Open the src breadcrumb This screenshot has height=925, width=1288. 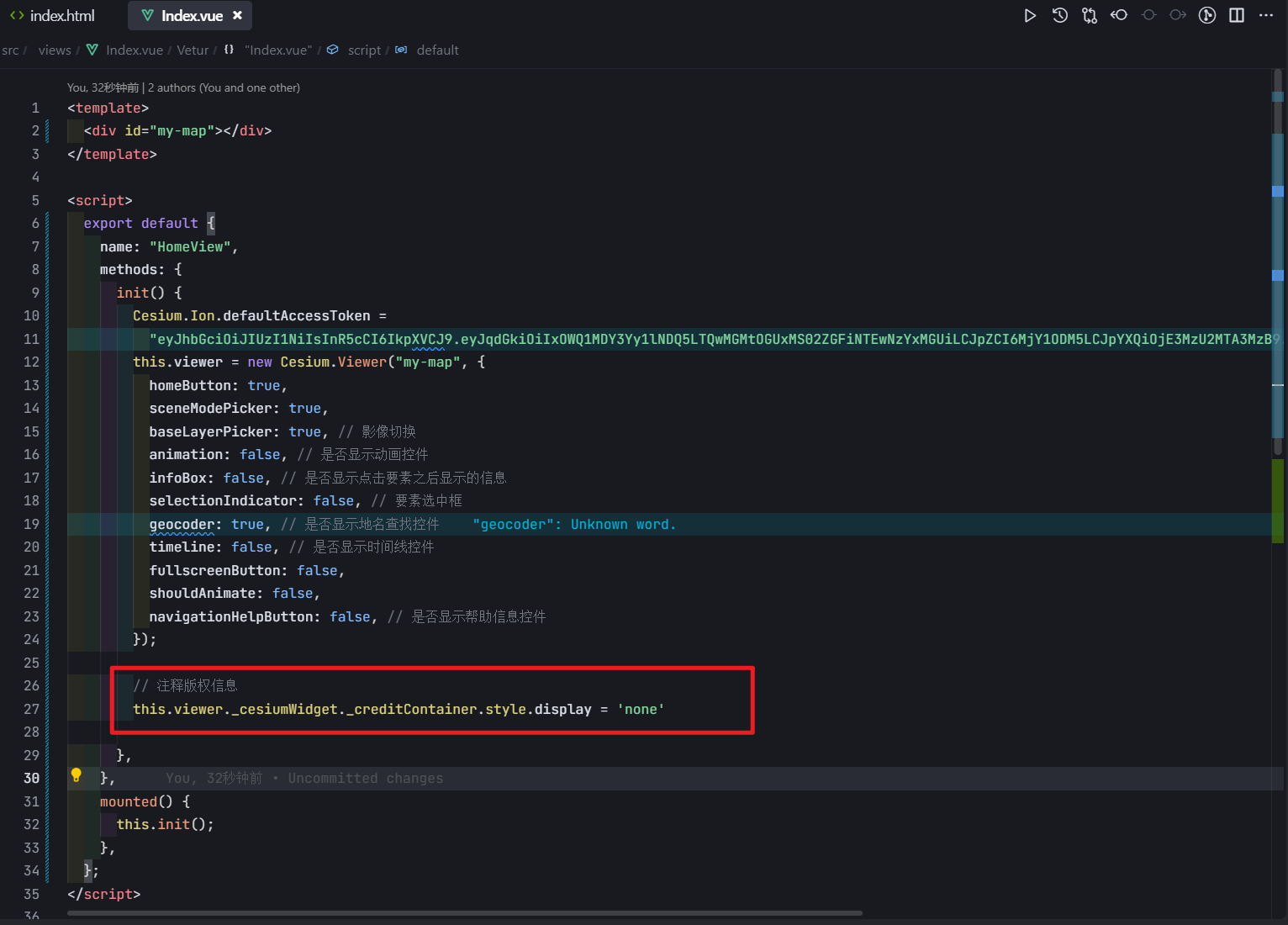pyautogui.click(x=10, y=50)
